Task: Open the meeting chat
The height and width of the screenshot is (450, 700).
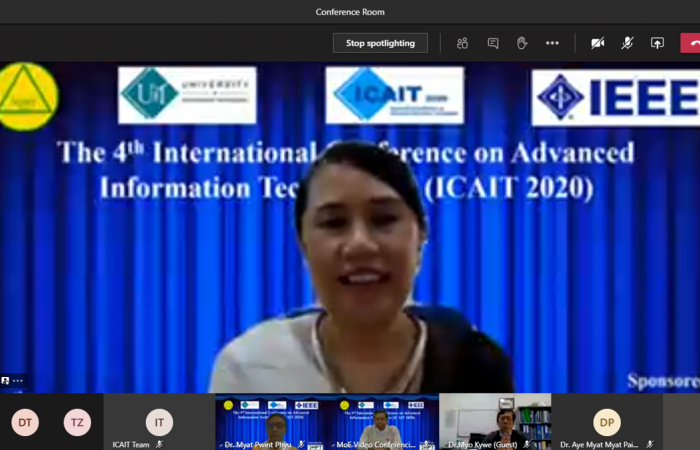Action: click(x=492, y=43)
